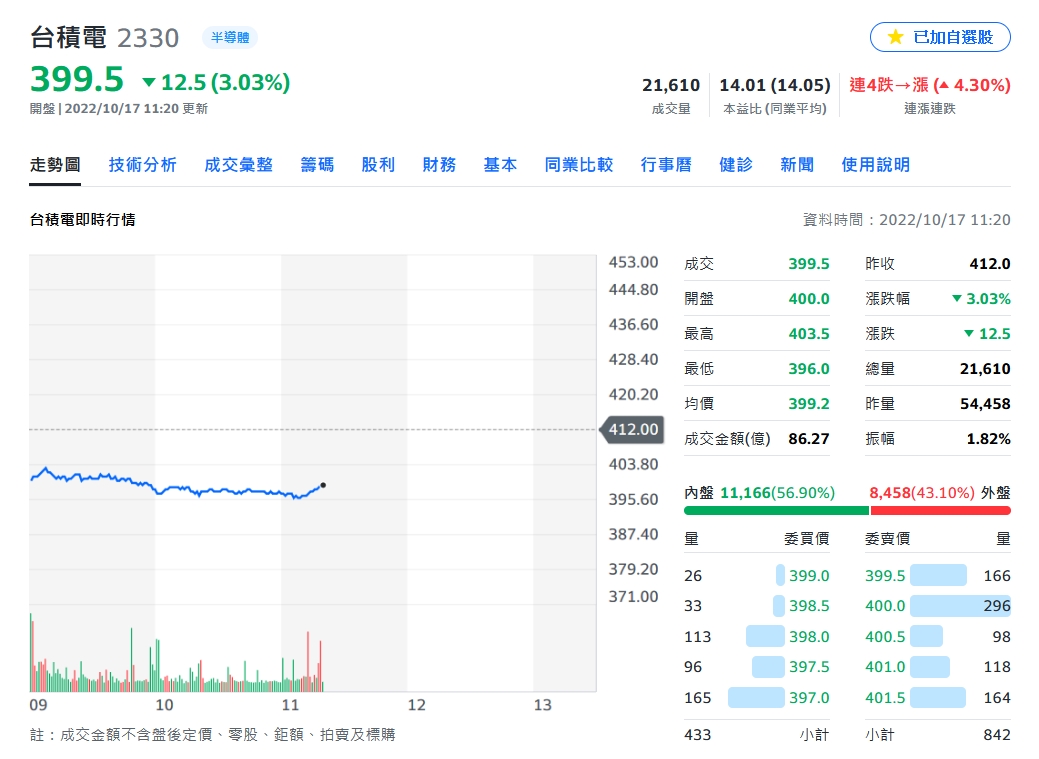Click the star icon in 已加自選股 button
The image size is (1039, 759).
pos(895,37)
